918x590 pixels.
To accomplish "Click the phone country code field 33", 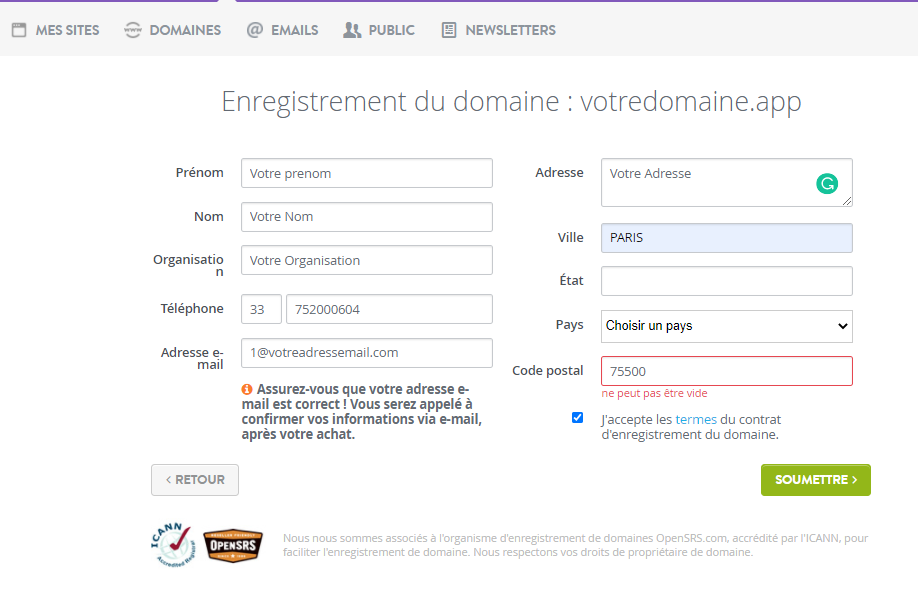I will tap(261, 309).
